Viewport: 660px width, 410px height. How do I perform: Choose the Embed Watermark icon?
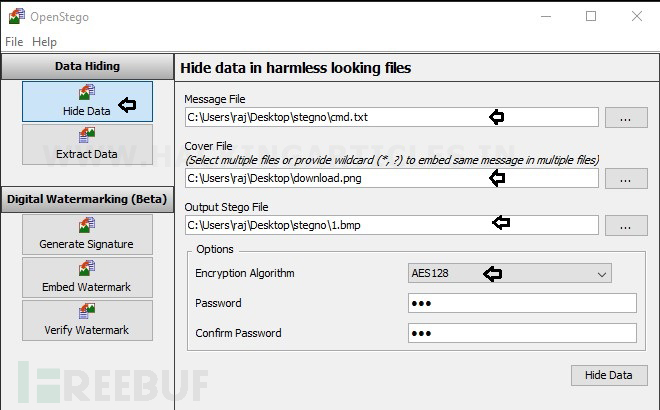[87, 268]
